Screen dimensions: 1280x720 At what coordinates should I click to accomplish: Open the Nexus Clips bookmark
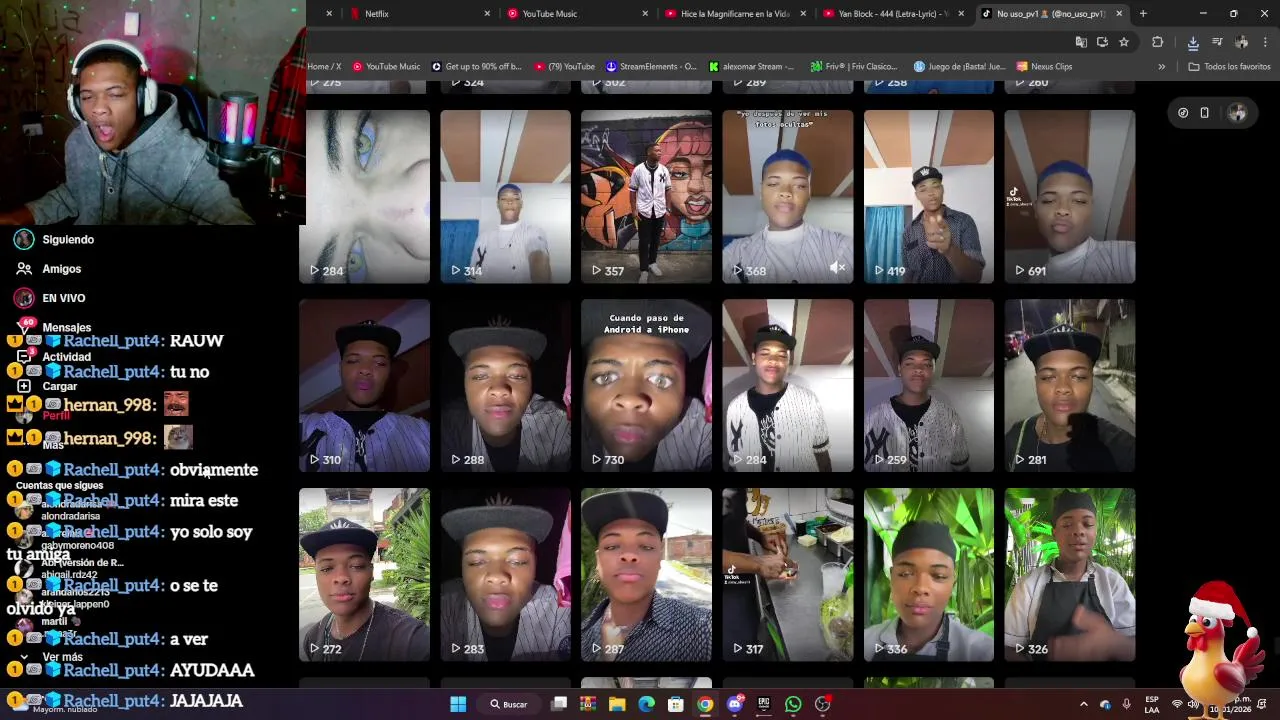click(x=1044, y=67)
